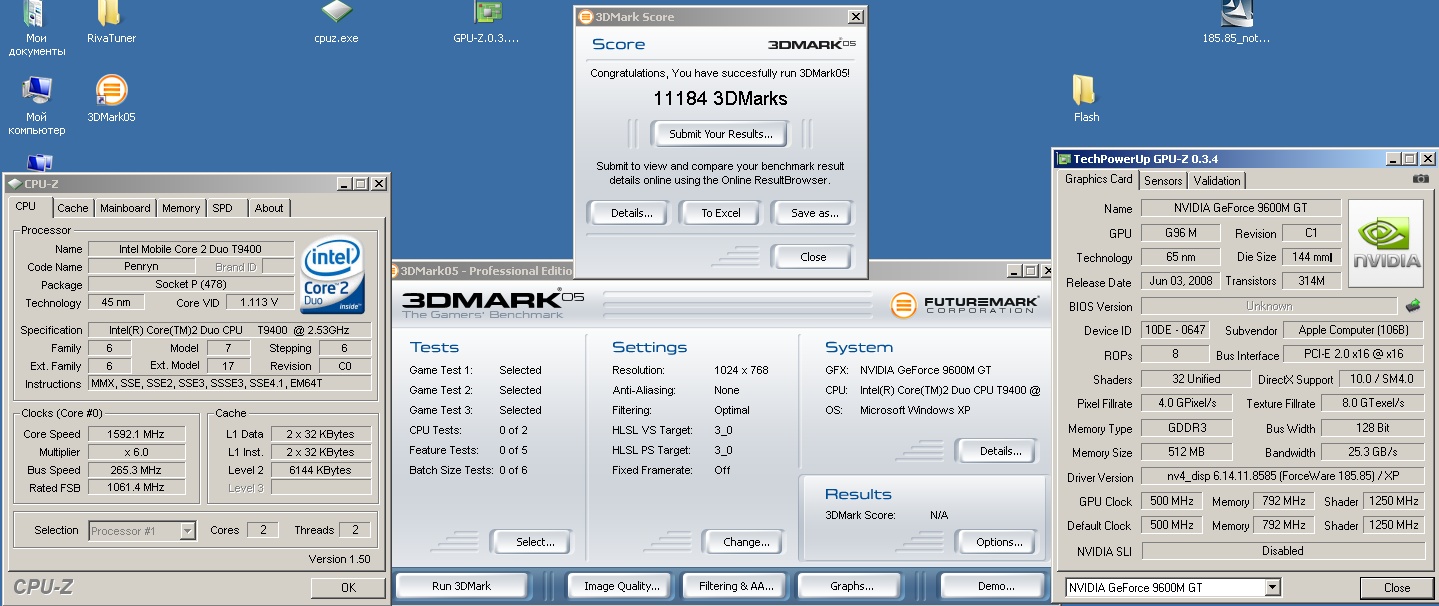This screenshot has width=1439, height=606.
Task: Open Filtering & AA... button
Action: (736, 586)
